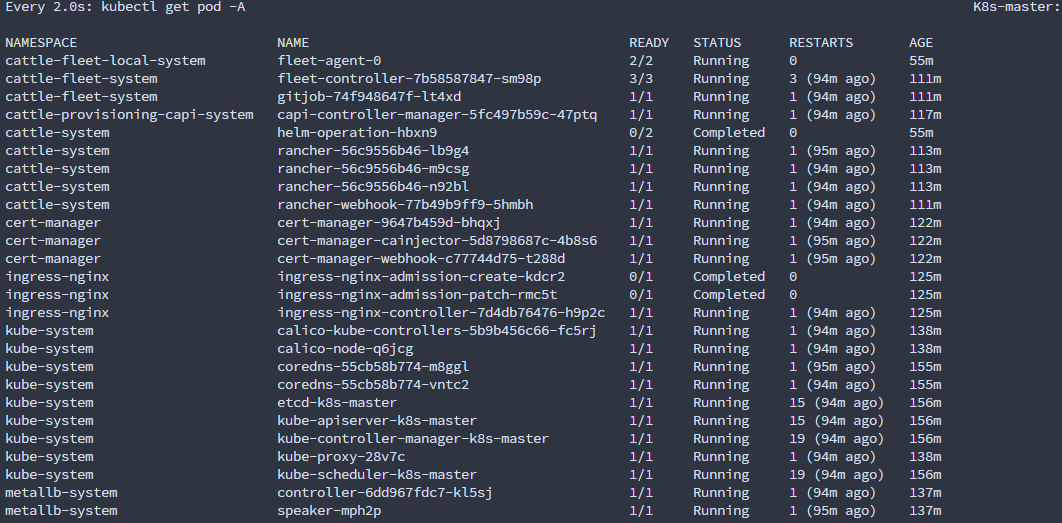Click the STATUS column header
The image size is (1062, 523).
point(717,43)
